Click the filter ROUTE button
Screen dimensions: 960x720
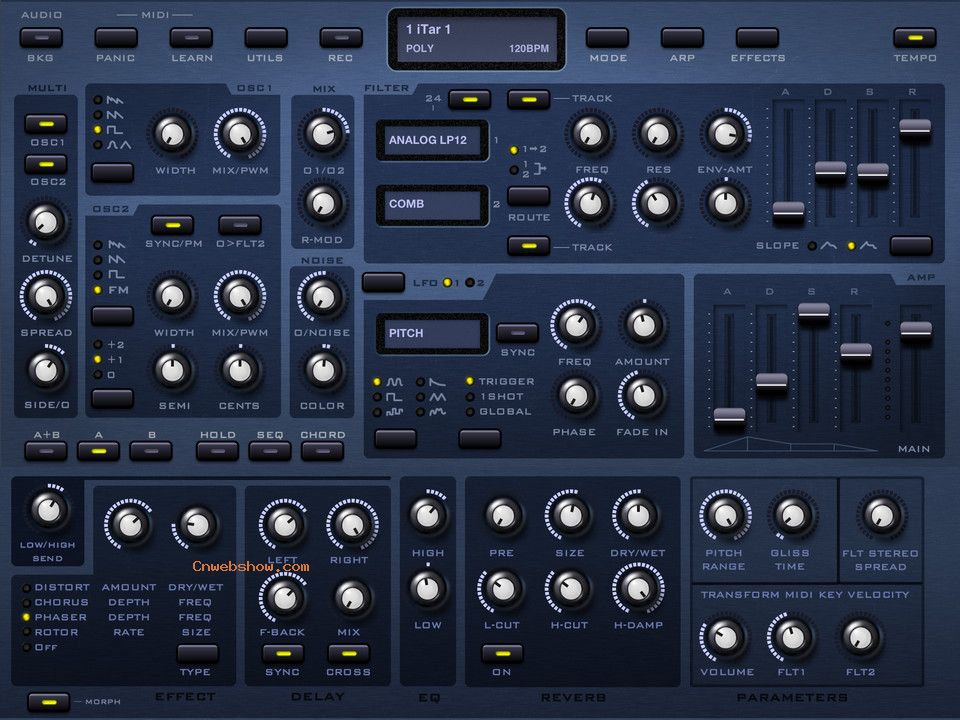[x=529, y=196]
